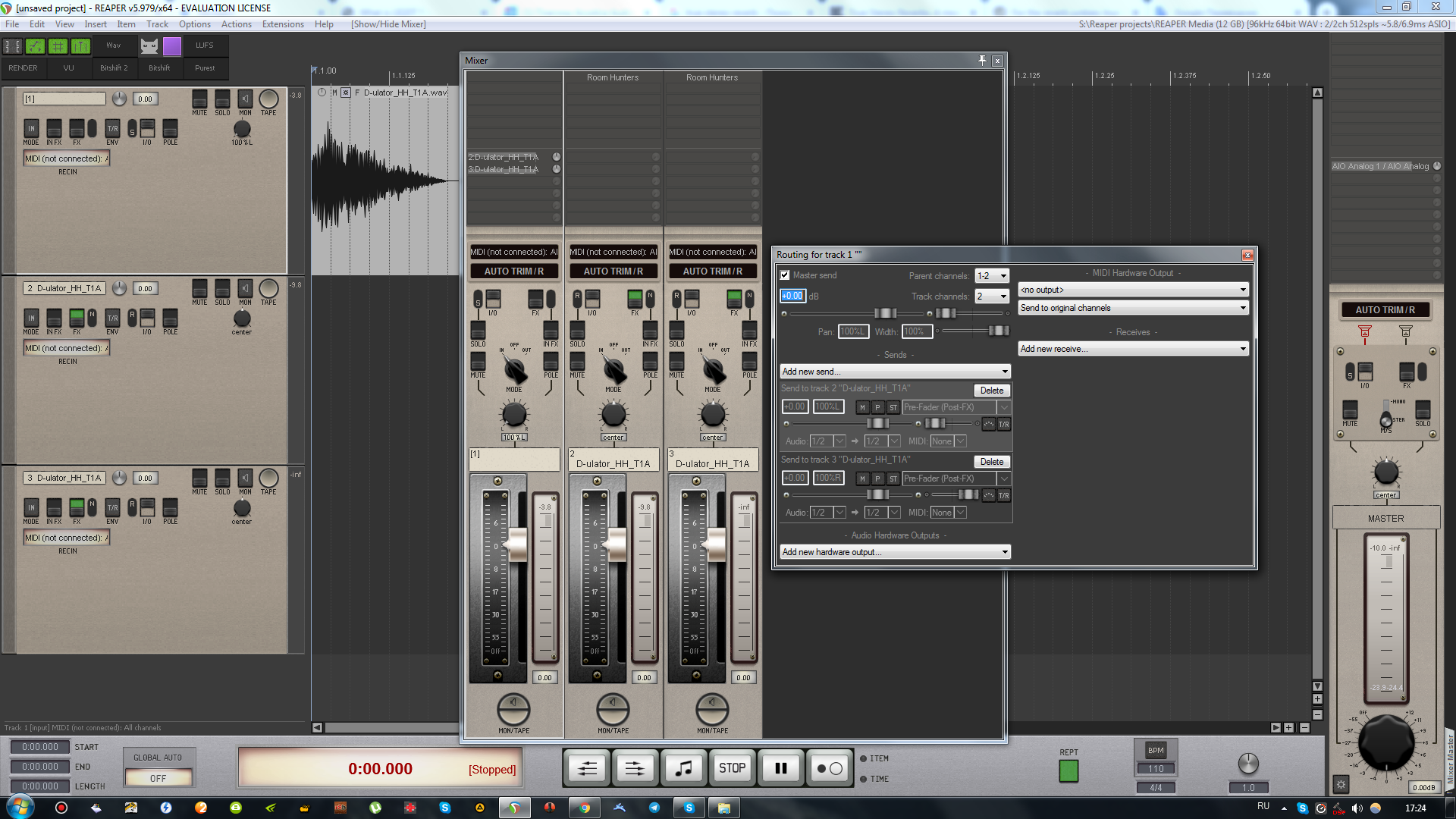Toggle Master send checkbox
Image resolution: width=1456 pixels, height=819 pixels.
tap(785, 275)
